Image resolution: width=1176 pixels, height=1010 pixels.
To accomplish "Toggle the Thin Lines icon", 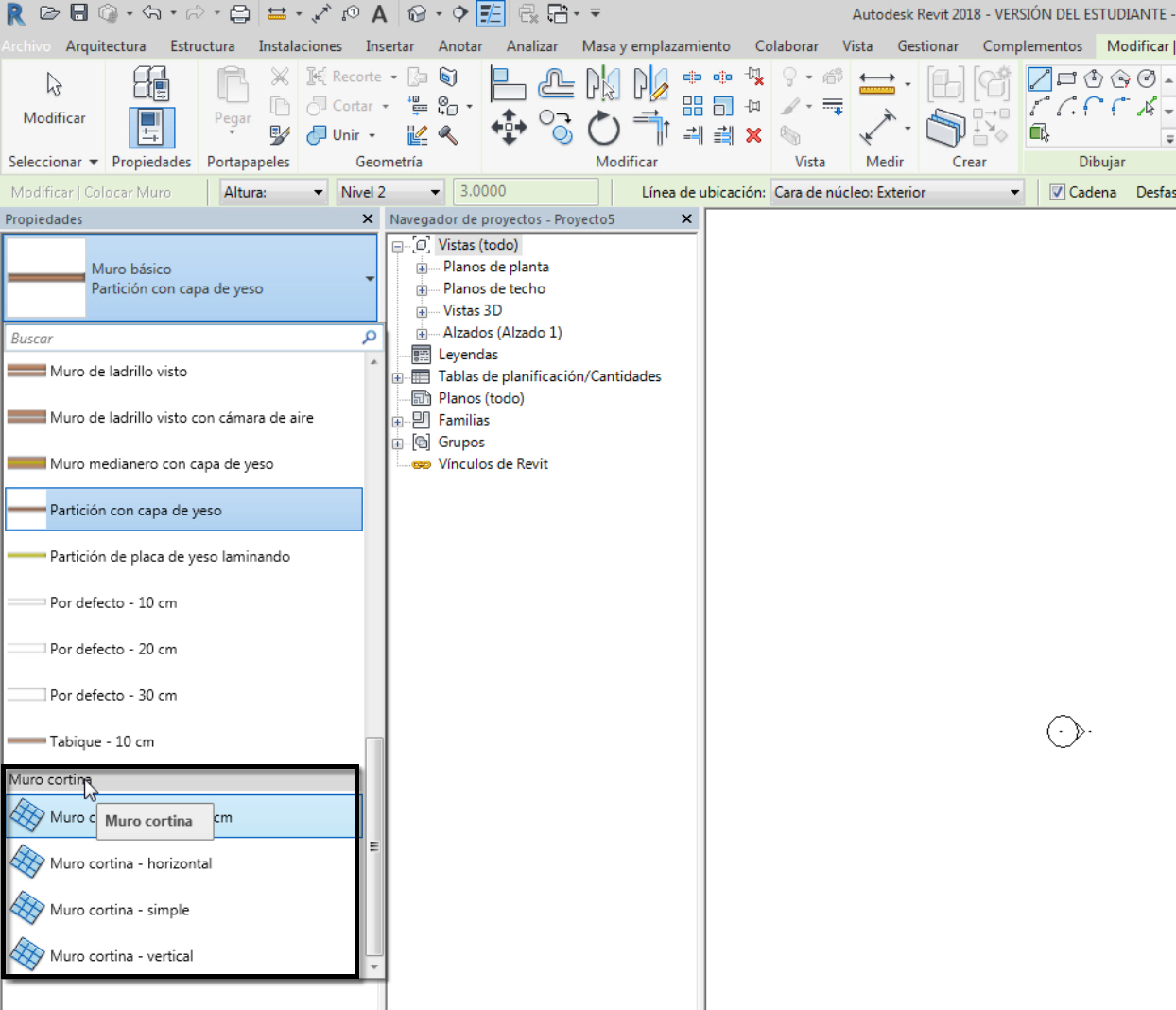I will (491, 13).
